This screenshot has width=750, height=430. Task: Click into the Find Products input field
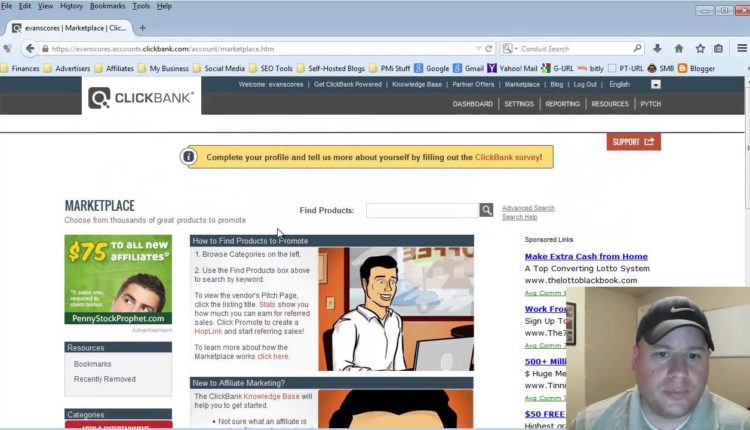point(422,210)
